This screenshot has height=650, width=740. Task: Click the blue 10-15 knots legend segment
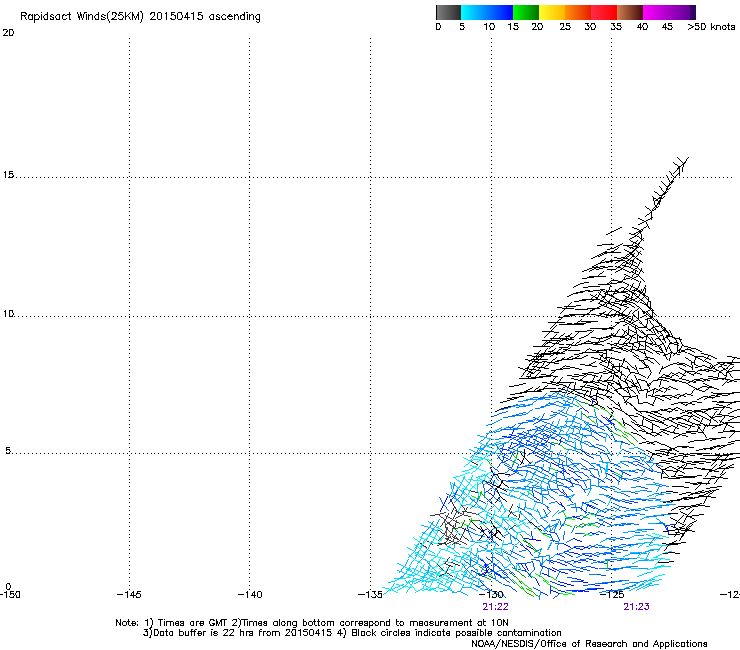(500, 12)
